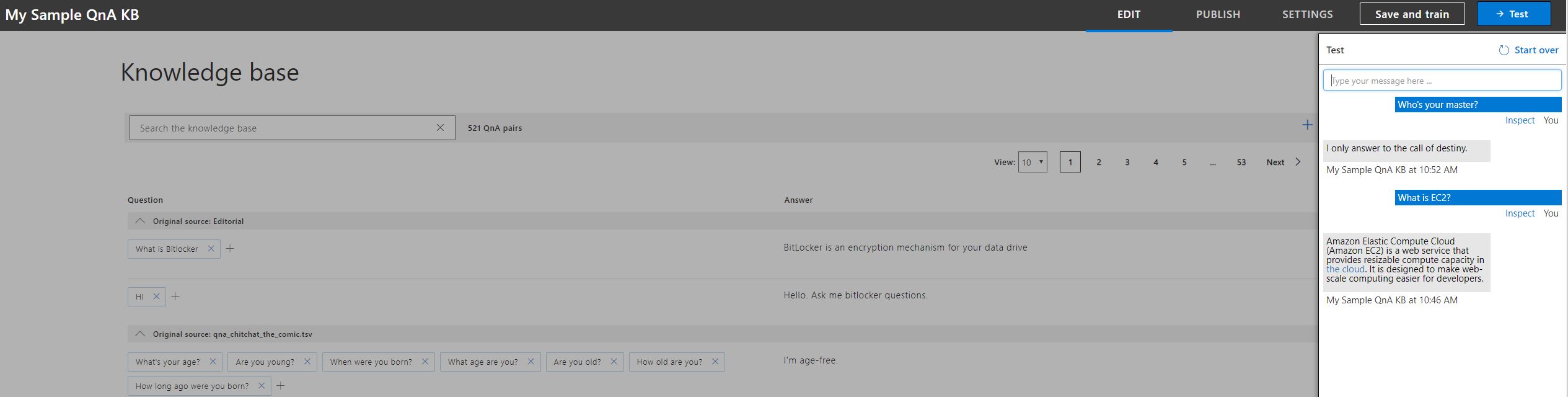Delete 'How long ago were you born?' chip
The width and height of the screenshot is (1568, 397).
(x=261, y=386)
